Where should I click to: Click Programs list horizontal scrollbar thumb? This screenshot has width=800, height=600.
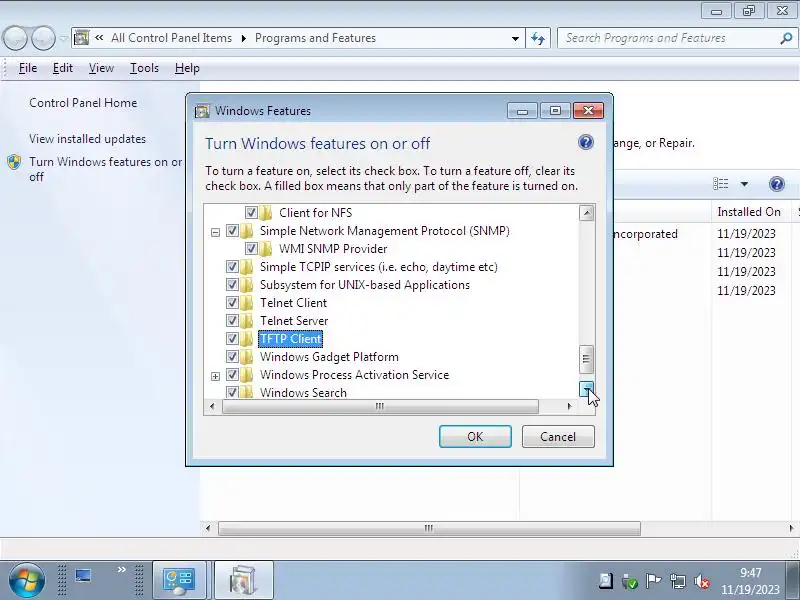click(429, 528)
